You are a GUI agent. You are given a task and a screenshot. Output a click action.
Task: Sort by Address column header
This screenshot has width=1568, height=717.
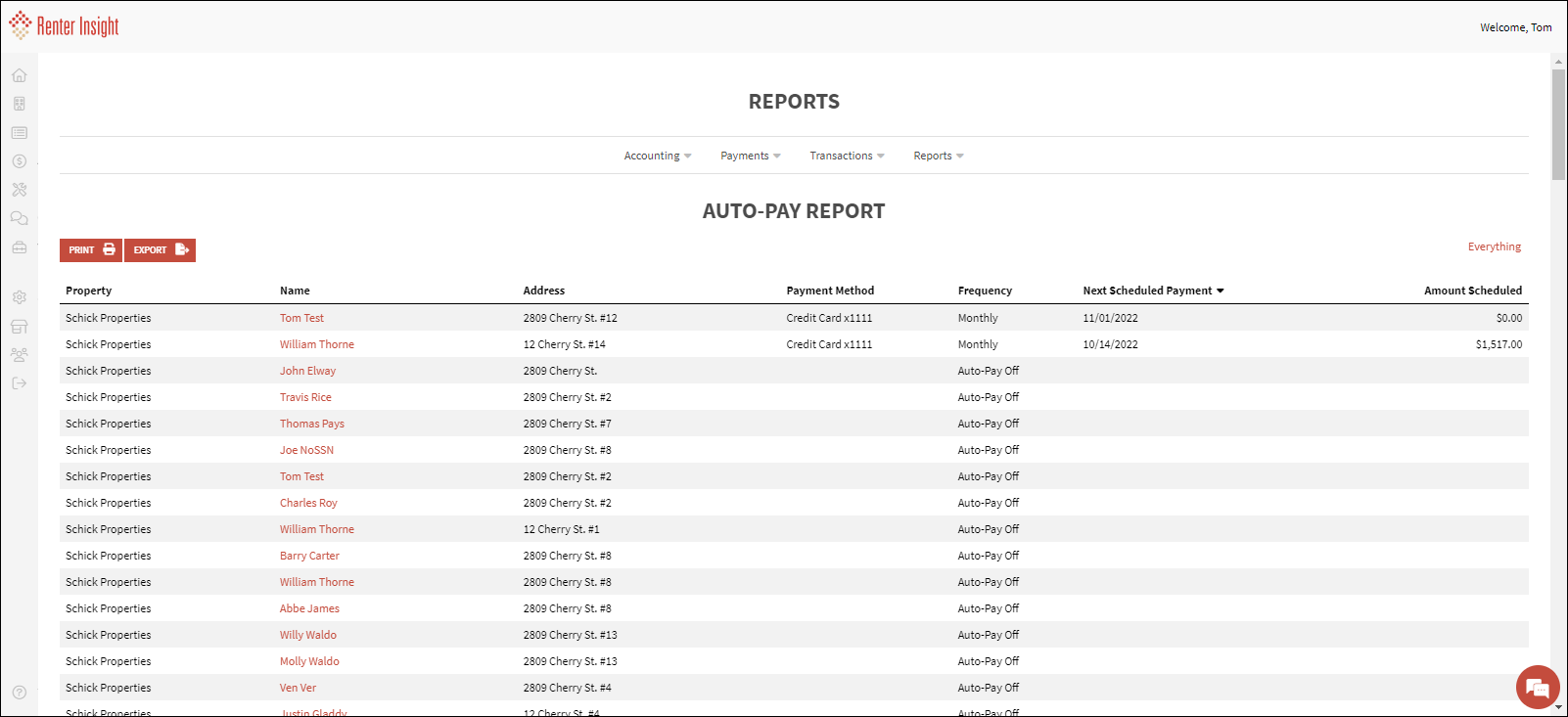coord(543,291)
